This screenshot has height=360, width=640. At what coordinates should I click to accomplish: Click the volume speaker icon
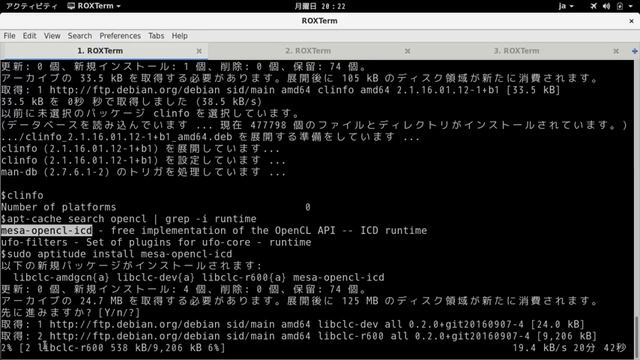[x=607, y=6]
